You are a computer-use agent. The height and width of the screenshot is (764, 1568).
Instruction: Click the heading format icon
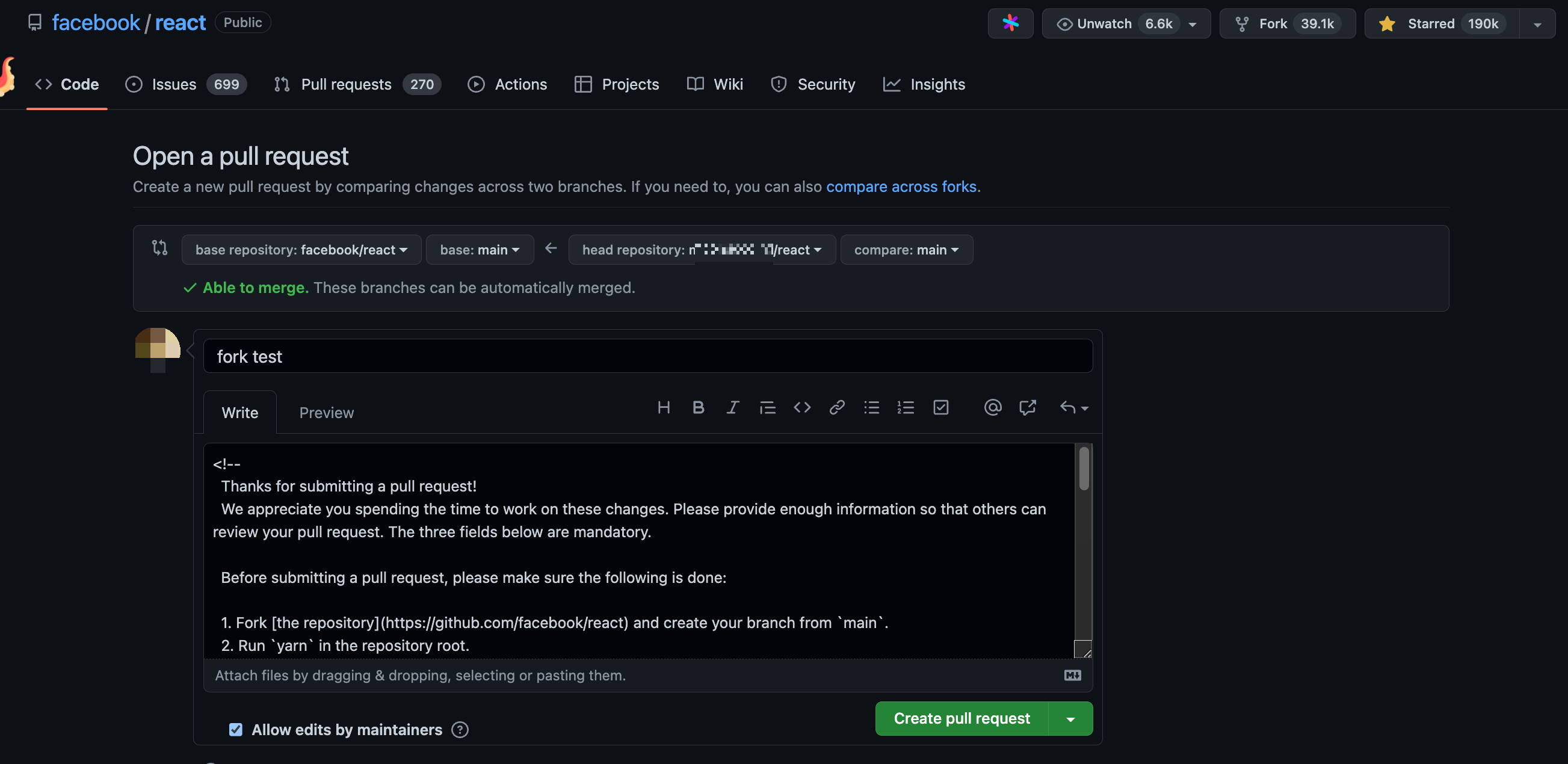[664, 407]
